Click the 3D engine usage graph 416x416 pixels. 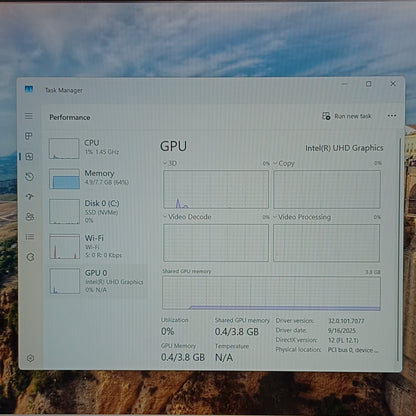point(216,189)
